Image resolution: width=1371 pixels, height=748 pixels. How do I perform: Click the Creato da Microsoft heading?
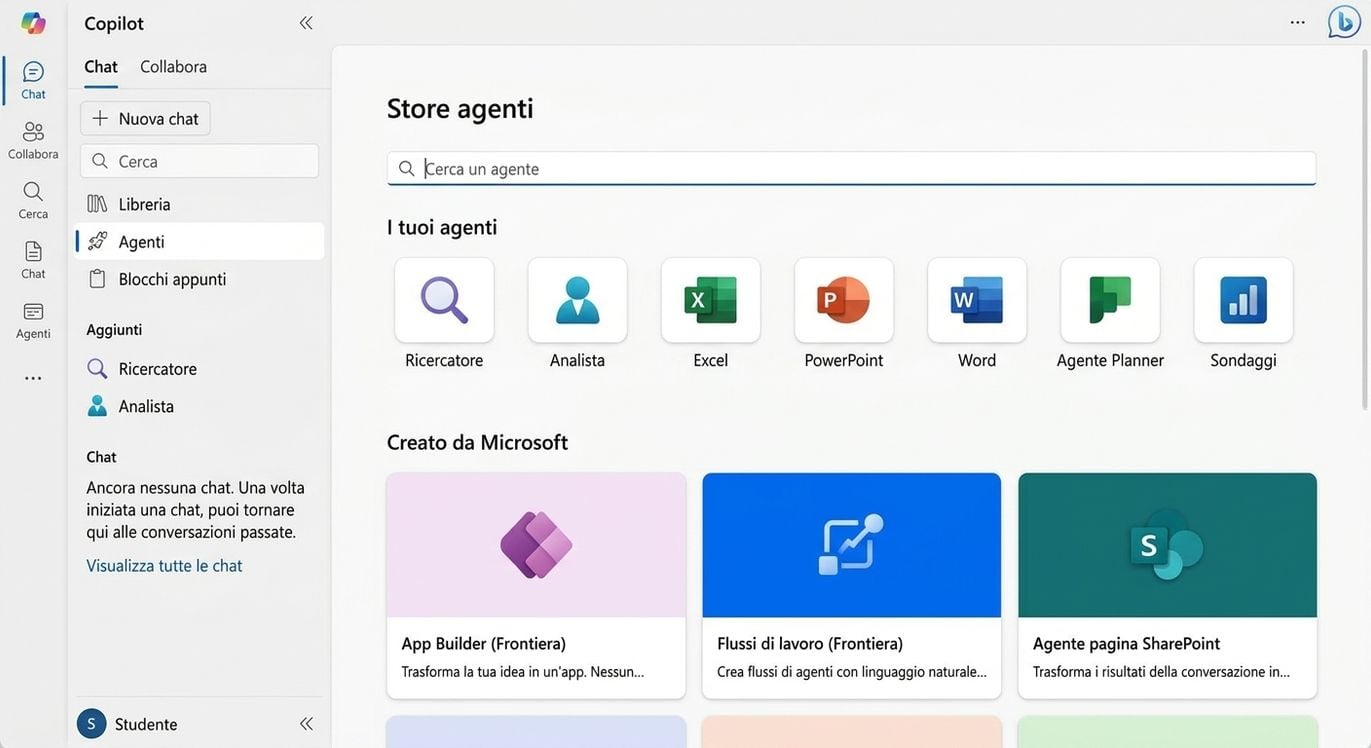(x=477, y=442)
